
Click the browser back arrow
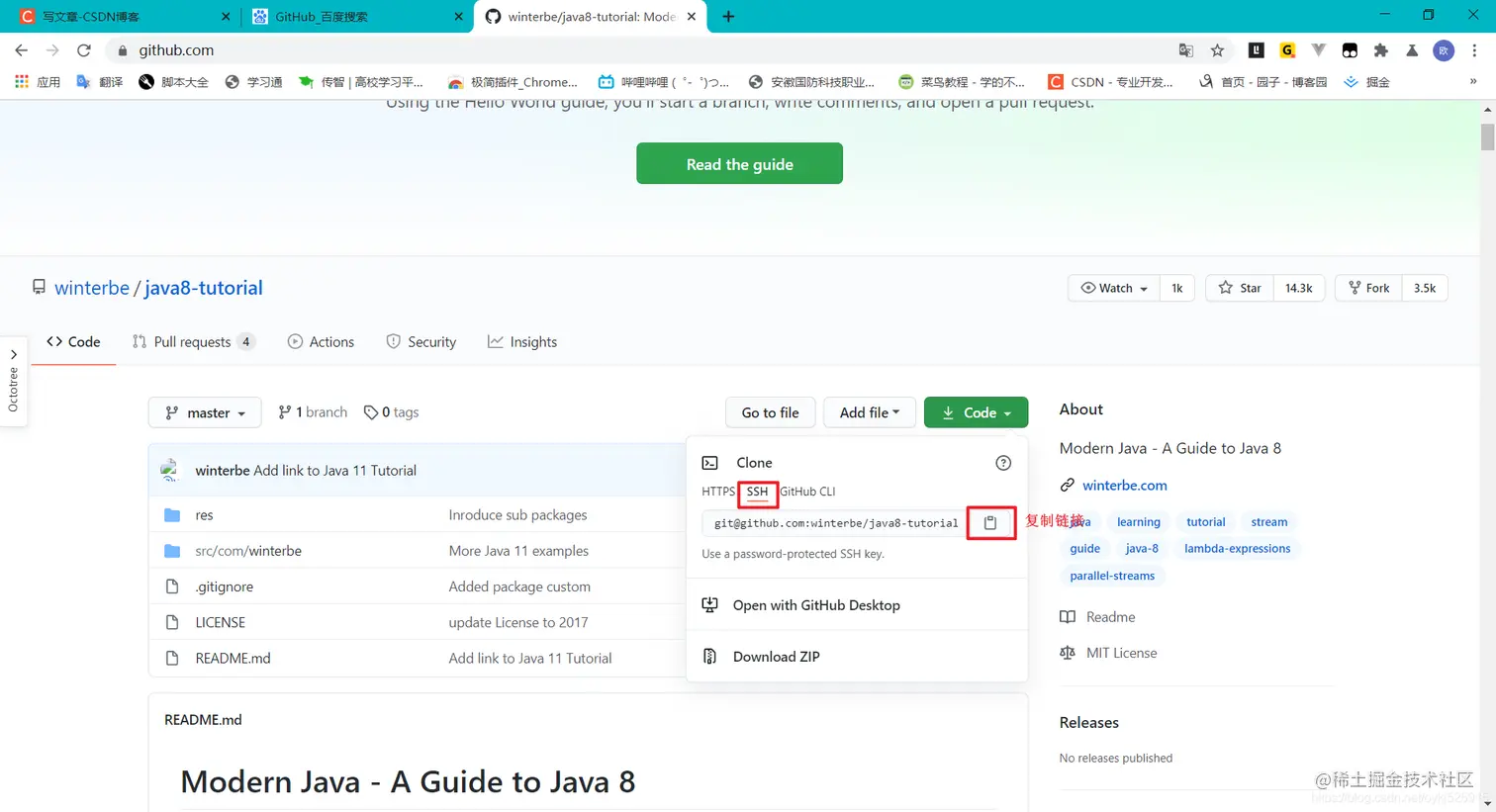(x=21, y=50)
